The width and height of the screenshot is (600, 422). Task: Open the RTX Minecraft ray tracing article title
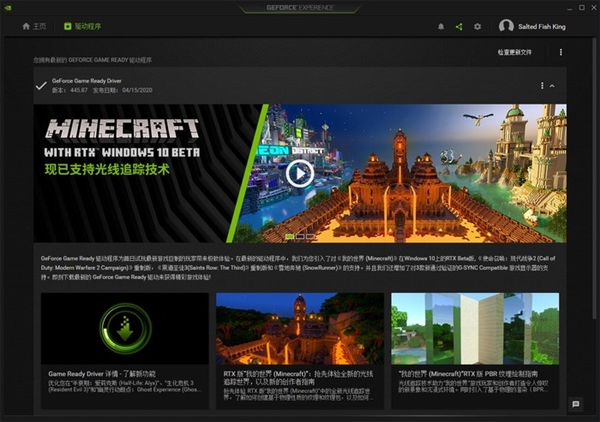[x=298, y=378]
